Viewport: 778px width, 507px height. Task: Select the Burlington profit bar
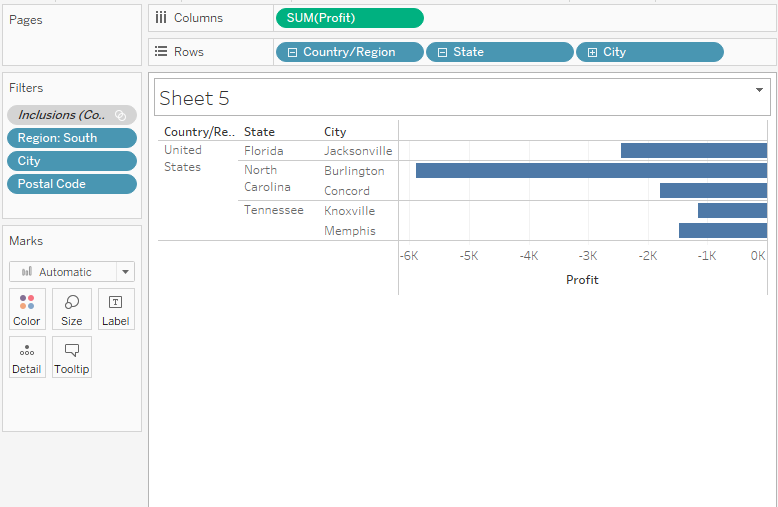click(590, 171)
